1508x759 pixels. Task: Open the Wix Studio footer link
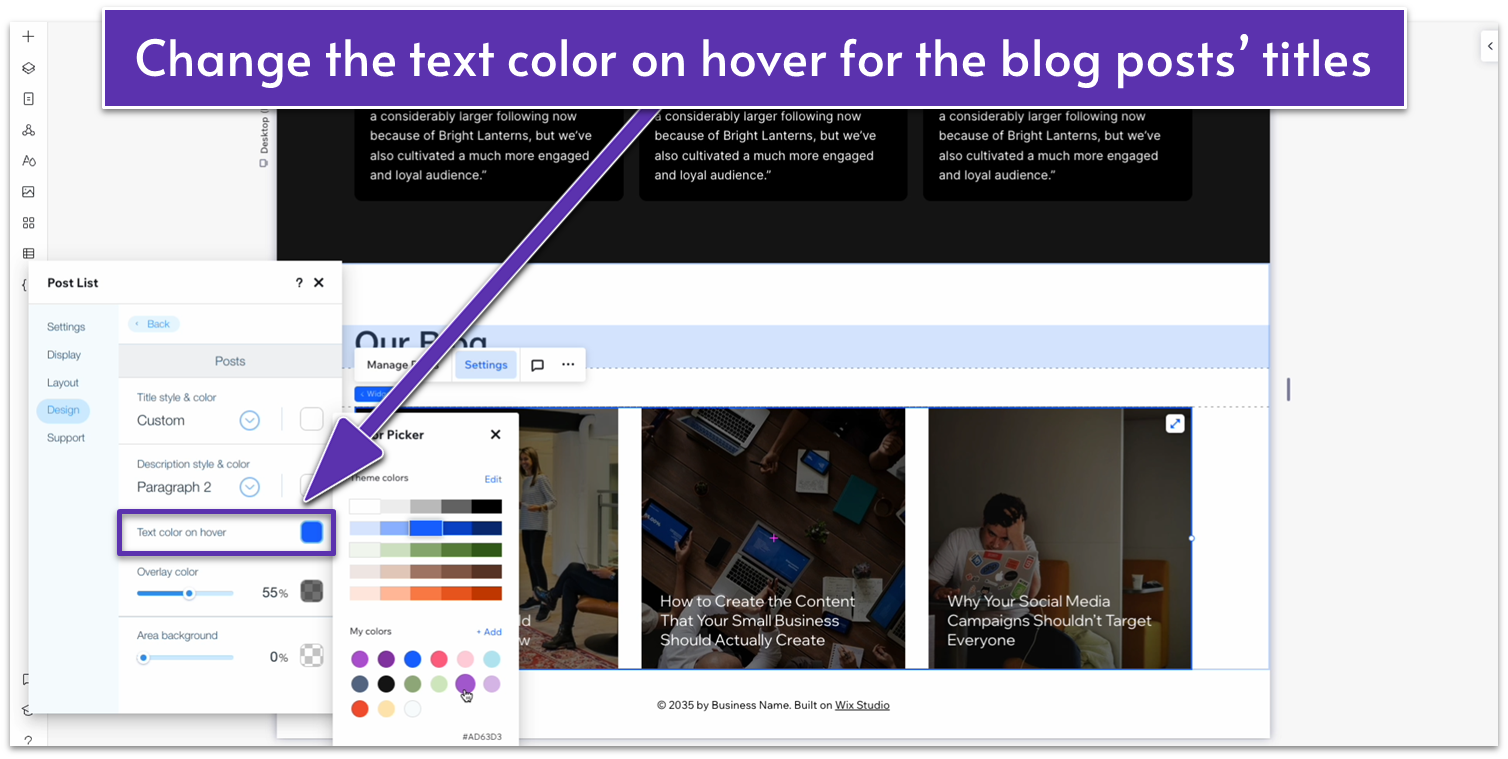862,705
